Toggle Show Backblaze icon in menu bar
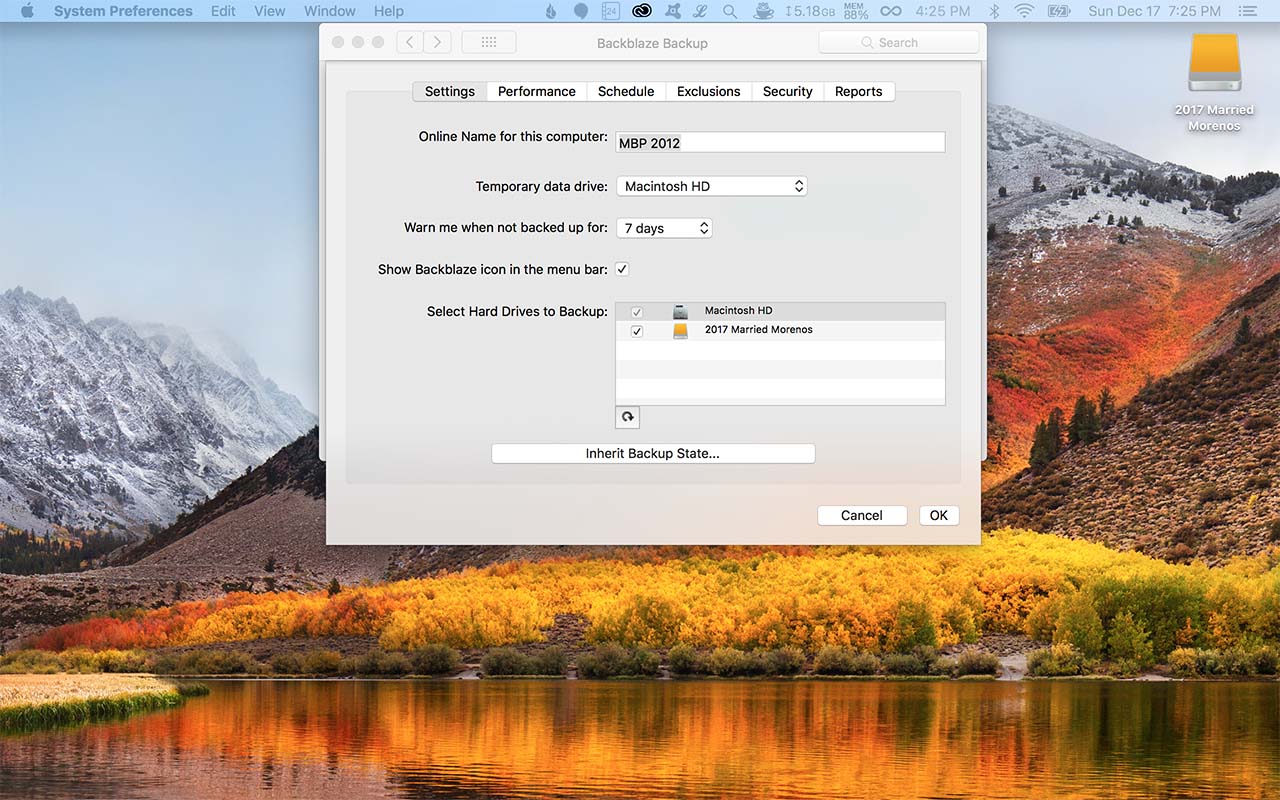The image size is (1280, 800). point(622,269)
